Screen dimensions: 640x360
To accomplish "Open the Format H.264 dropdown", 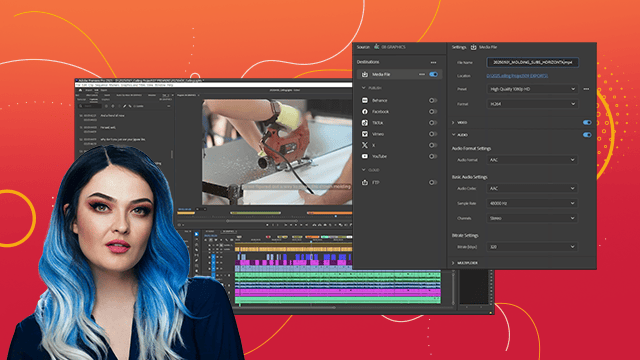I will [x=532, y=104].
